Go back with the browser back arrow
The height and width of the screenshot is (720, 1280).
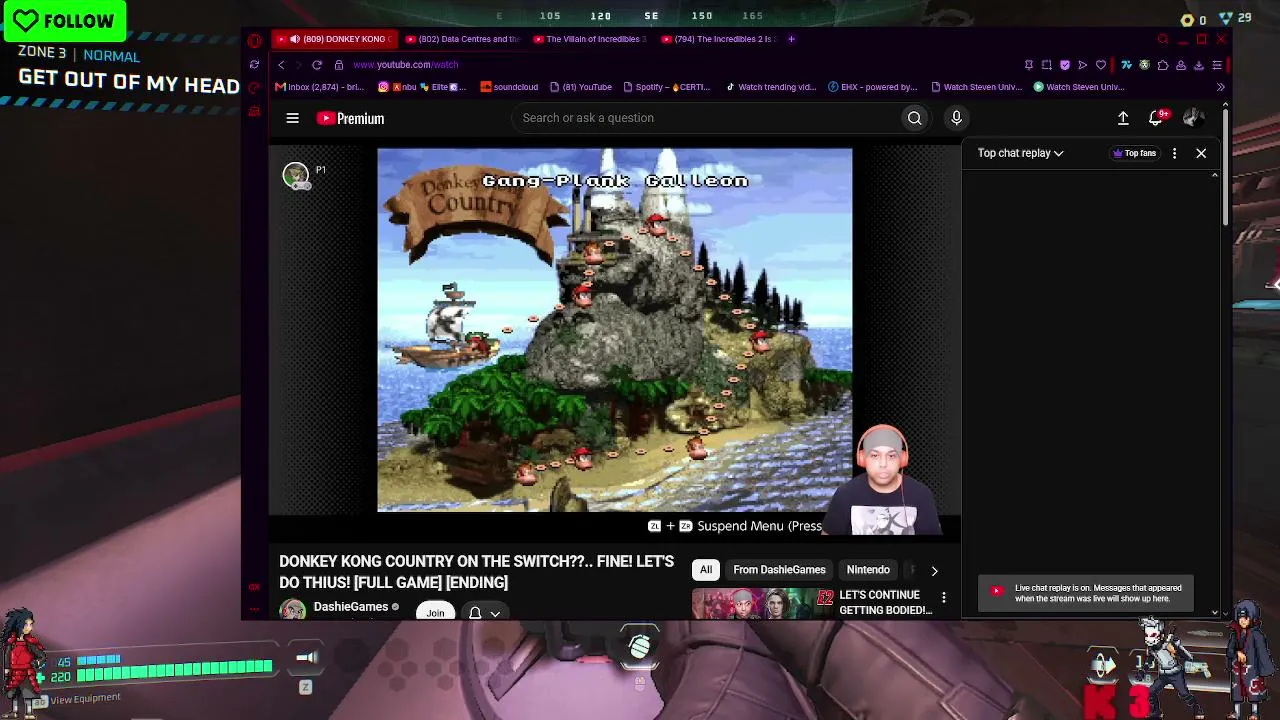point(281,65)
